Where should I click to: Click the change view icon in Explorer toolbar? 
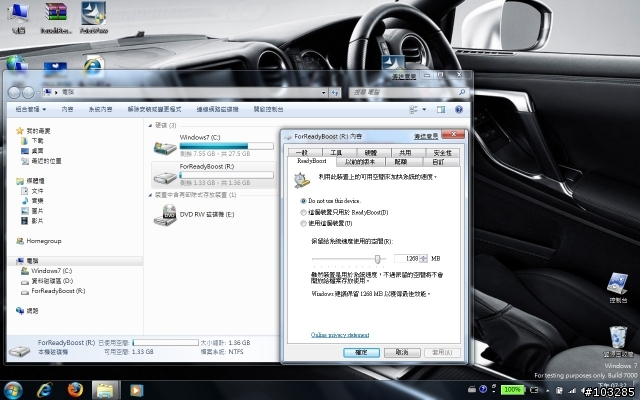[x=413, y=109]
